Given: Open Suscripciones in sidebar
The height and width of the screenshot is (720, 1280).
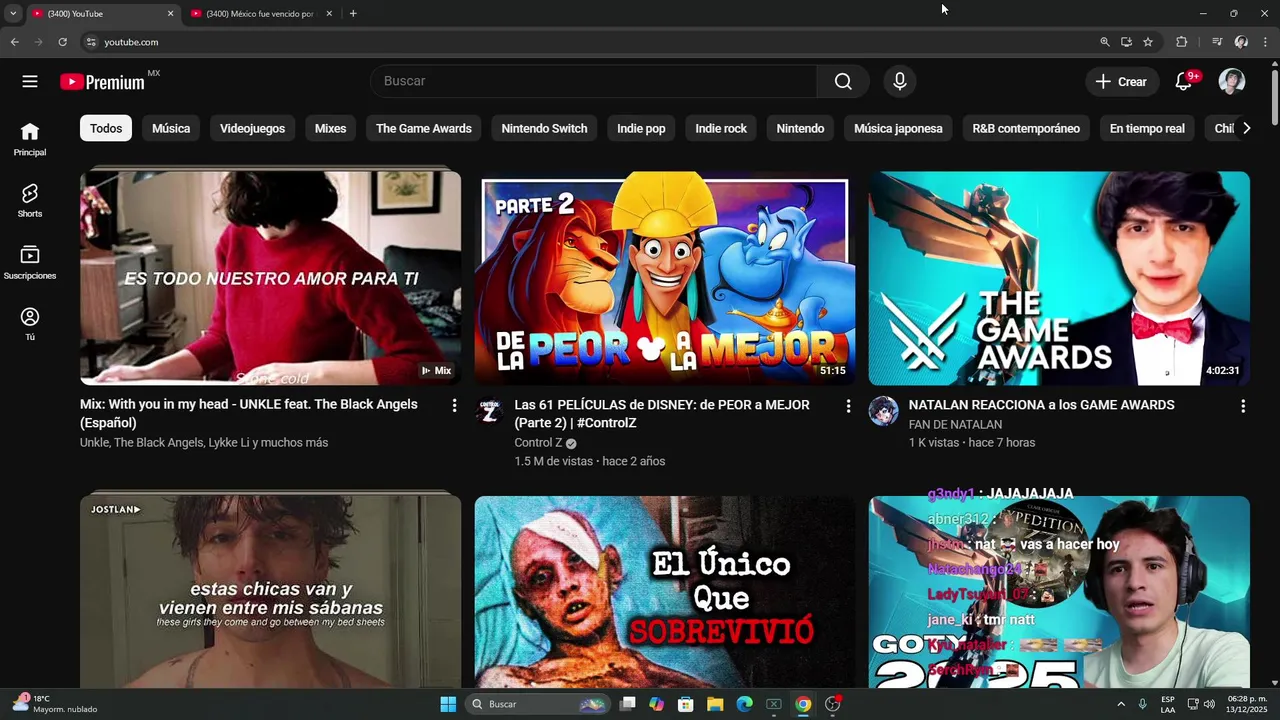Looking at the screenshot, I should [x=30, y=263].
